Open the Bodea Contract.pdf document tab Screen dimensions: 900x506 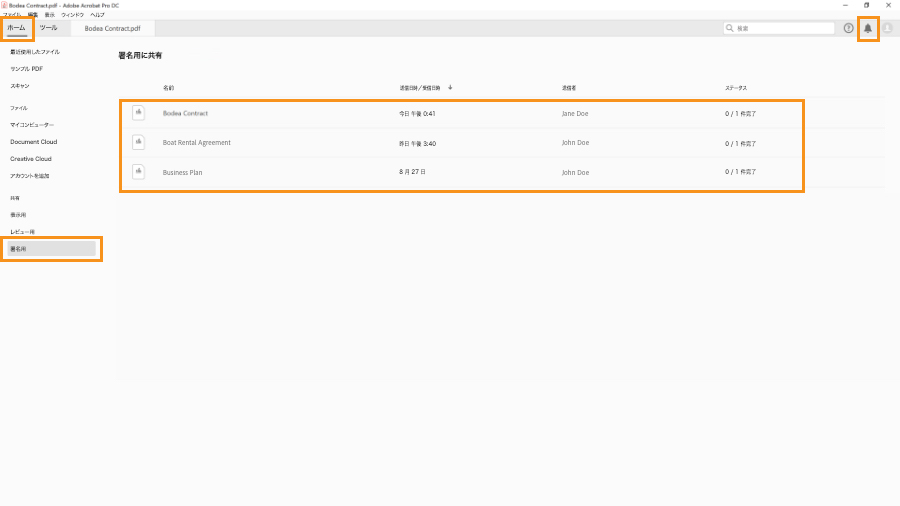tap(112, 28)
